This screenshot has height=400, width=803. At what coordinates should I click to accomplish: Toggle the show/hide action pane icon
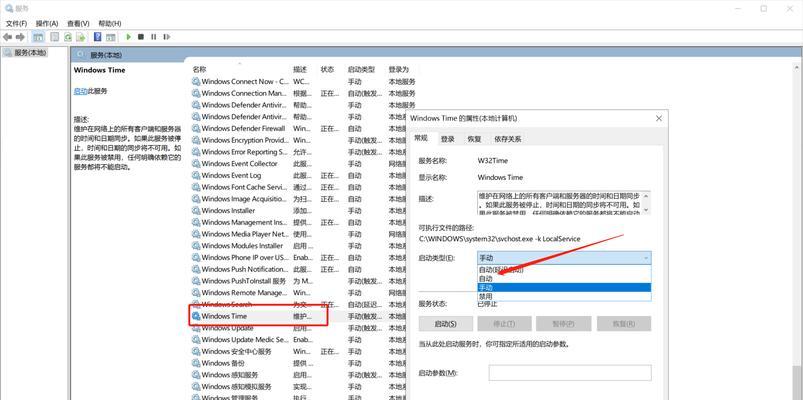[111, 37]
